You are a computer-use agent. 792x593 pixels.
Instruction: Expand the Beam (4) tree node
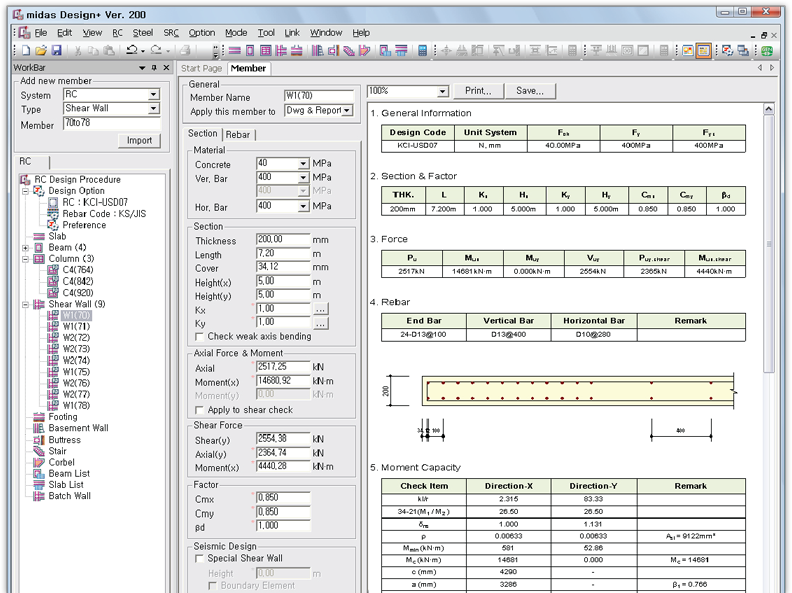click(x=25, y=248)
